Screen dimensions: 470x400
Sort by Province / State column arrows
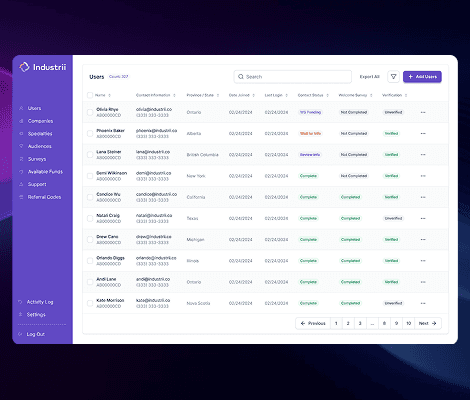[x=218, y=95]
